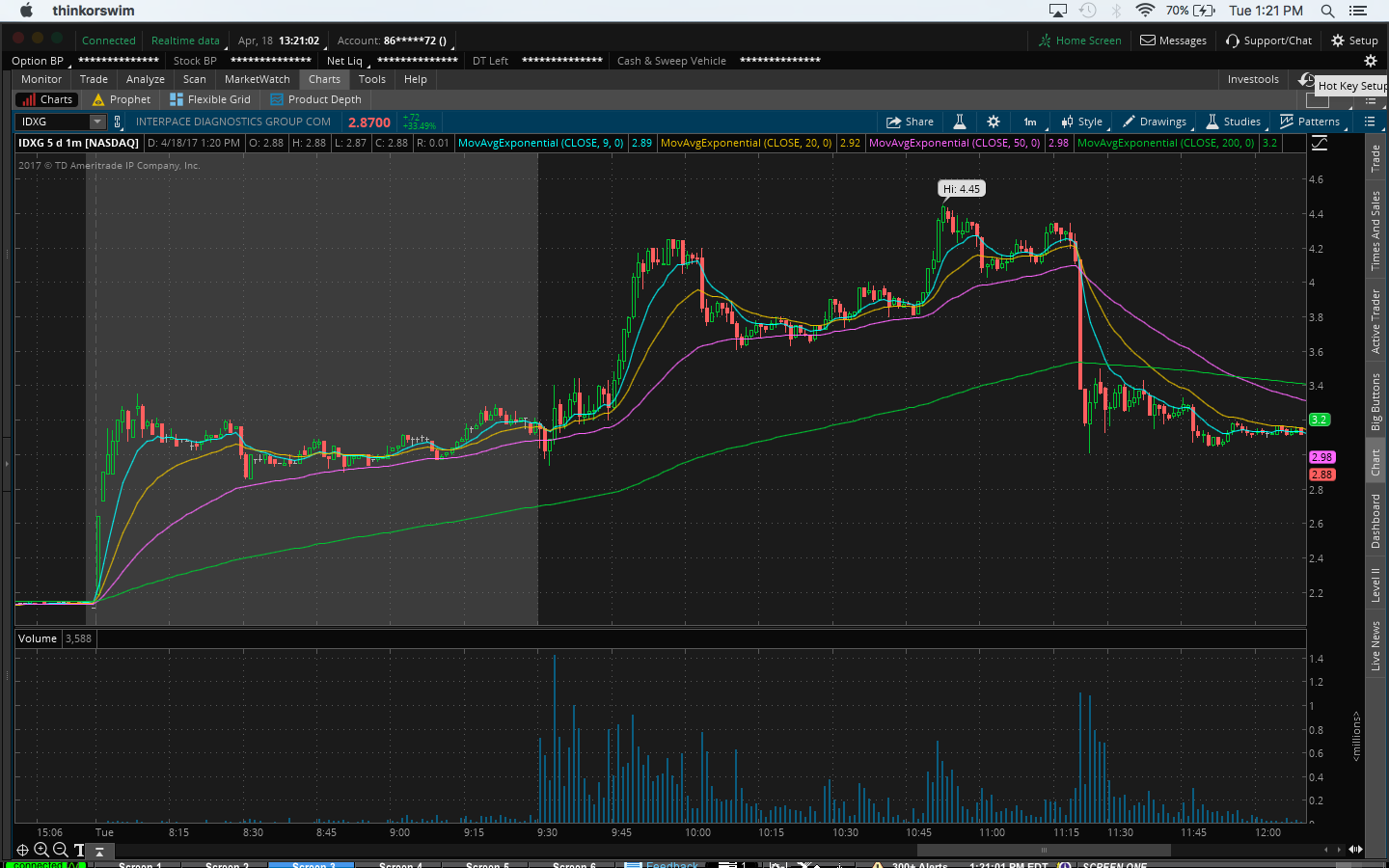Open the Dashboard side tab
The height and width of the screenshot is (868, 1389).
click(x=1375, y=522)
